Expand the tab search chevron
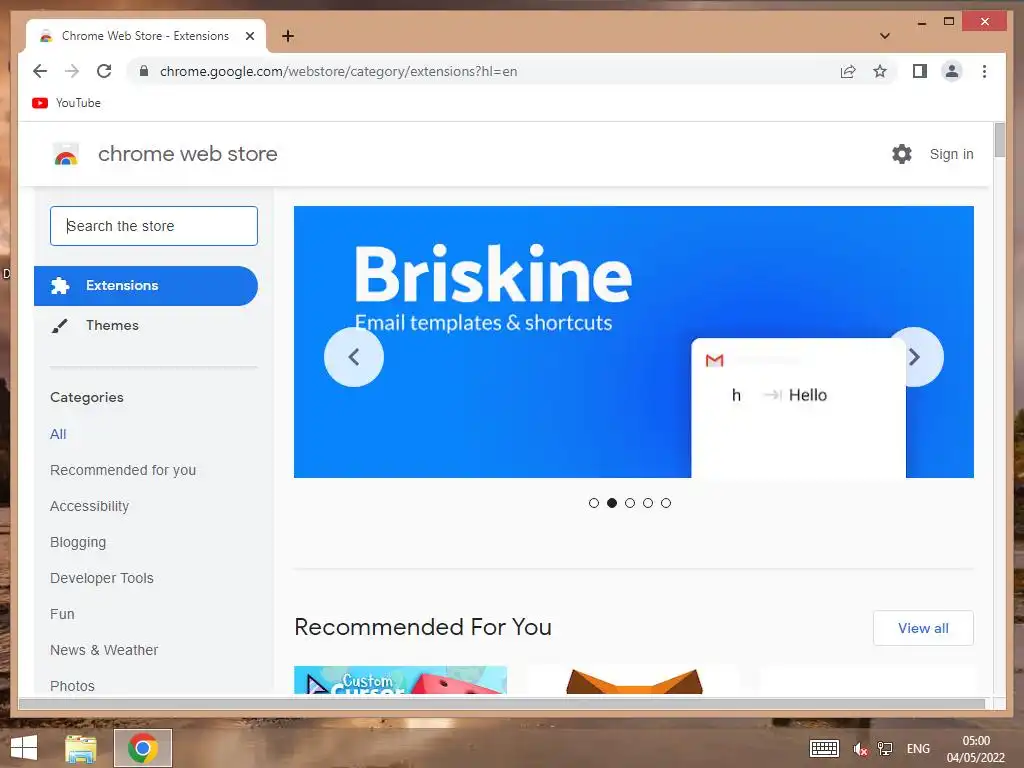This screenshot has width=1024, height=768. click(885, 36)
